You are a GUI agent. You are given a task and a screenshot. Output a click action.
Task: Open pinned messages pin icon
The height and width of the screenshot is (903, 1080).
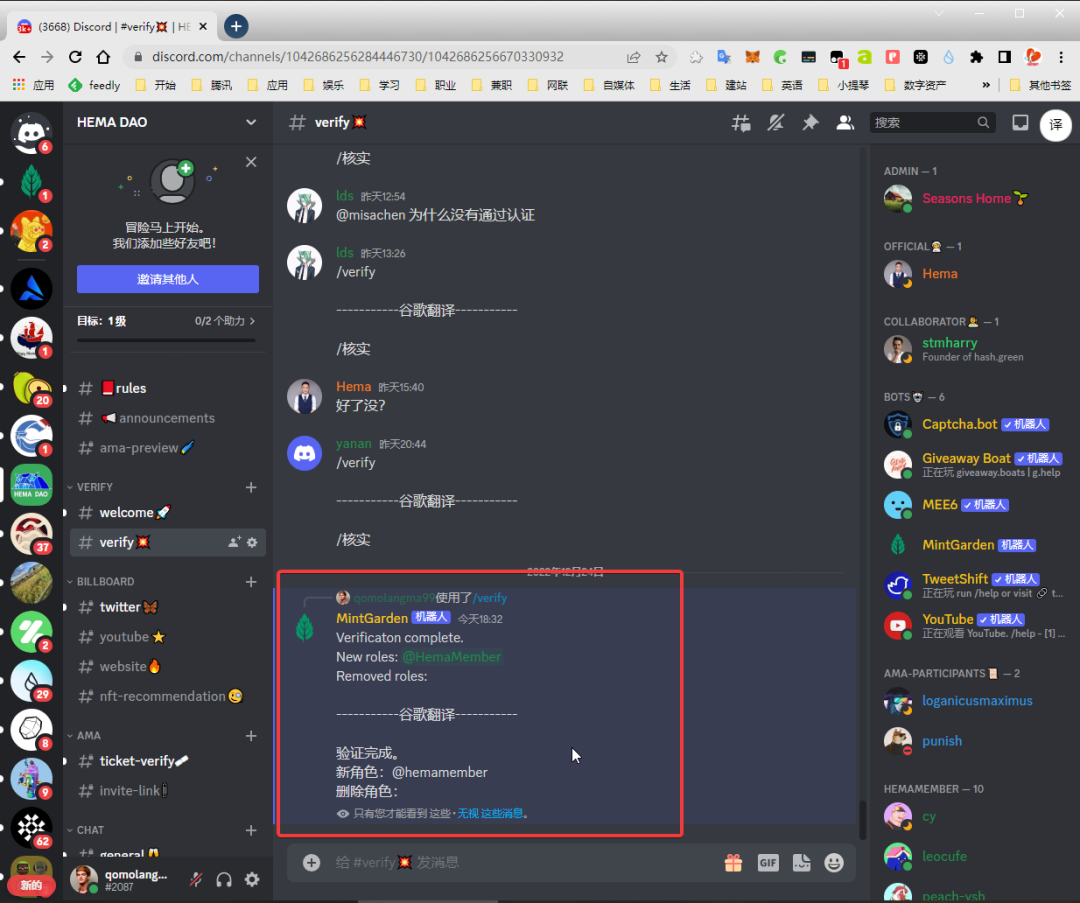pyautogui.click(x=810, y=123)
